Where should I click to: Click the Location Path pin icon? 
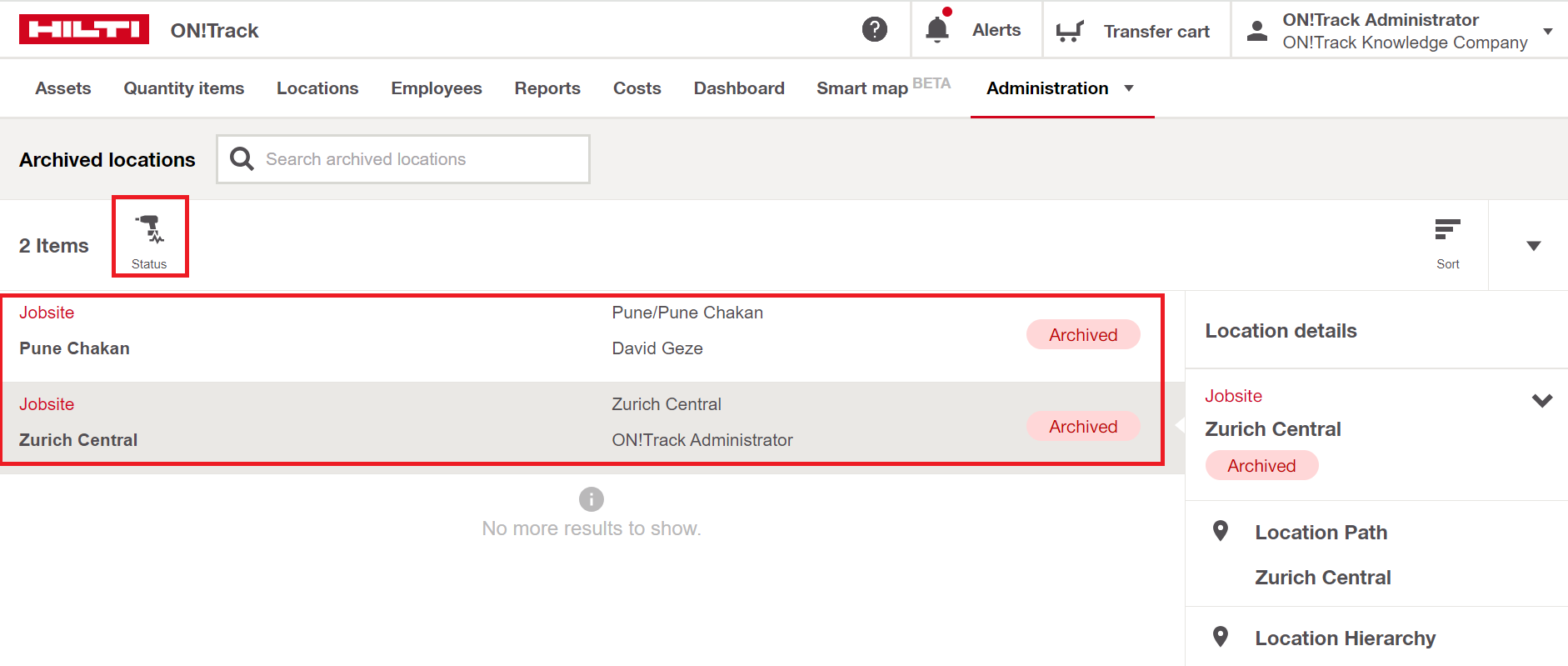[x=1221, y=531]
